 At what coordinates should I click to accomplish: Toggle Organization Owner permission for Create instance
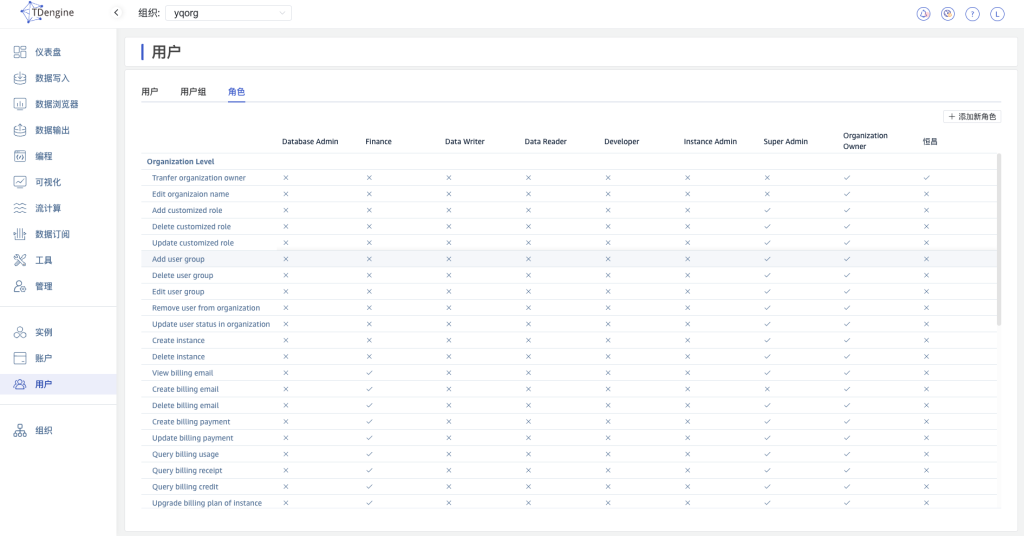(846, 340)
